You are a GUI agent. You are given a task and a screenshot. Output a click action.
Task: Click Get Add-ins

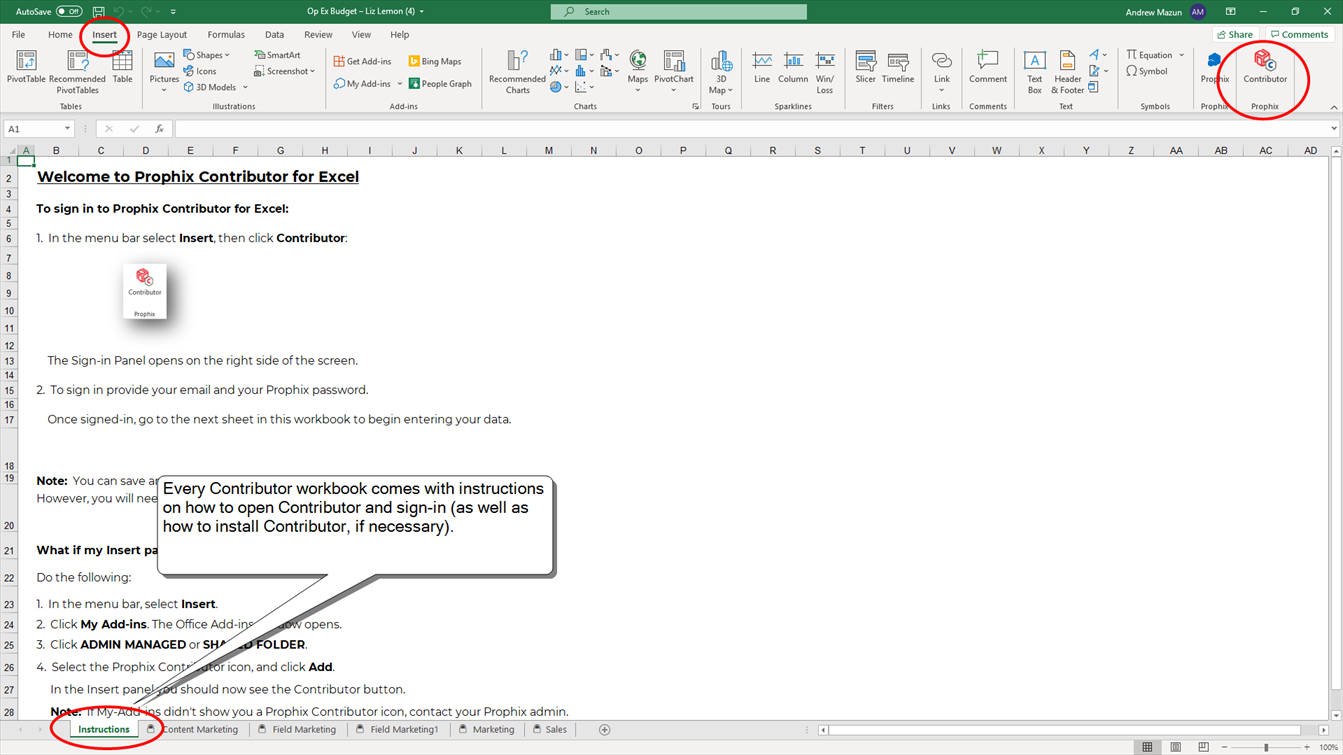[x=362, y=61]
